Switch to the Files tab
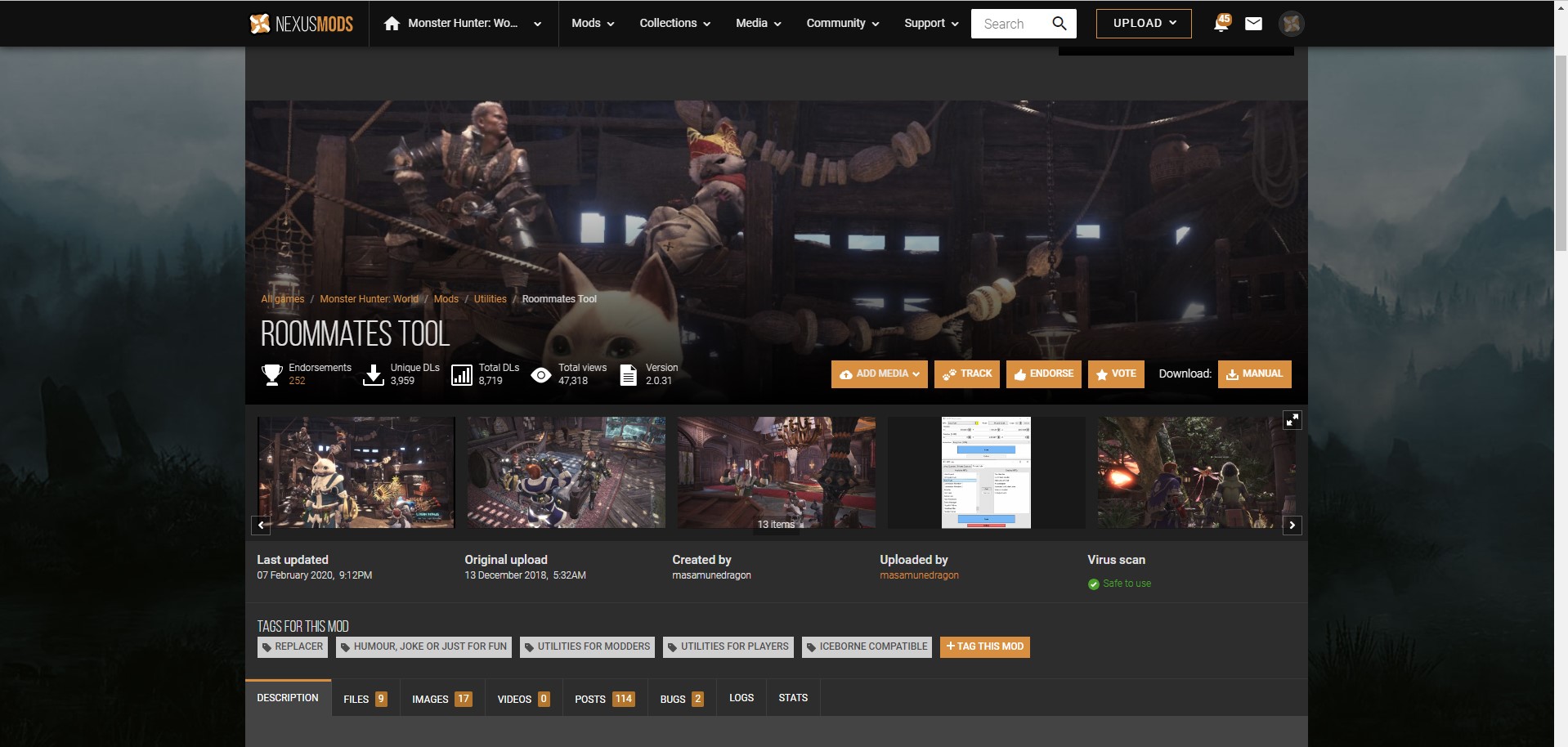 365,699
